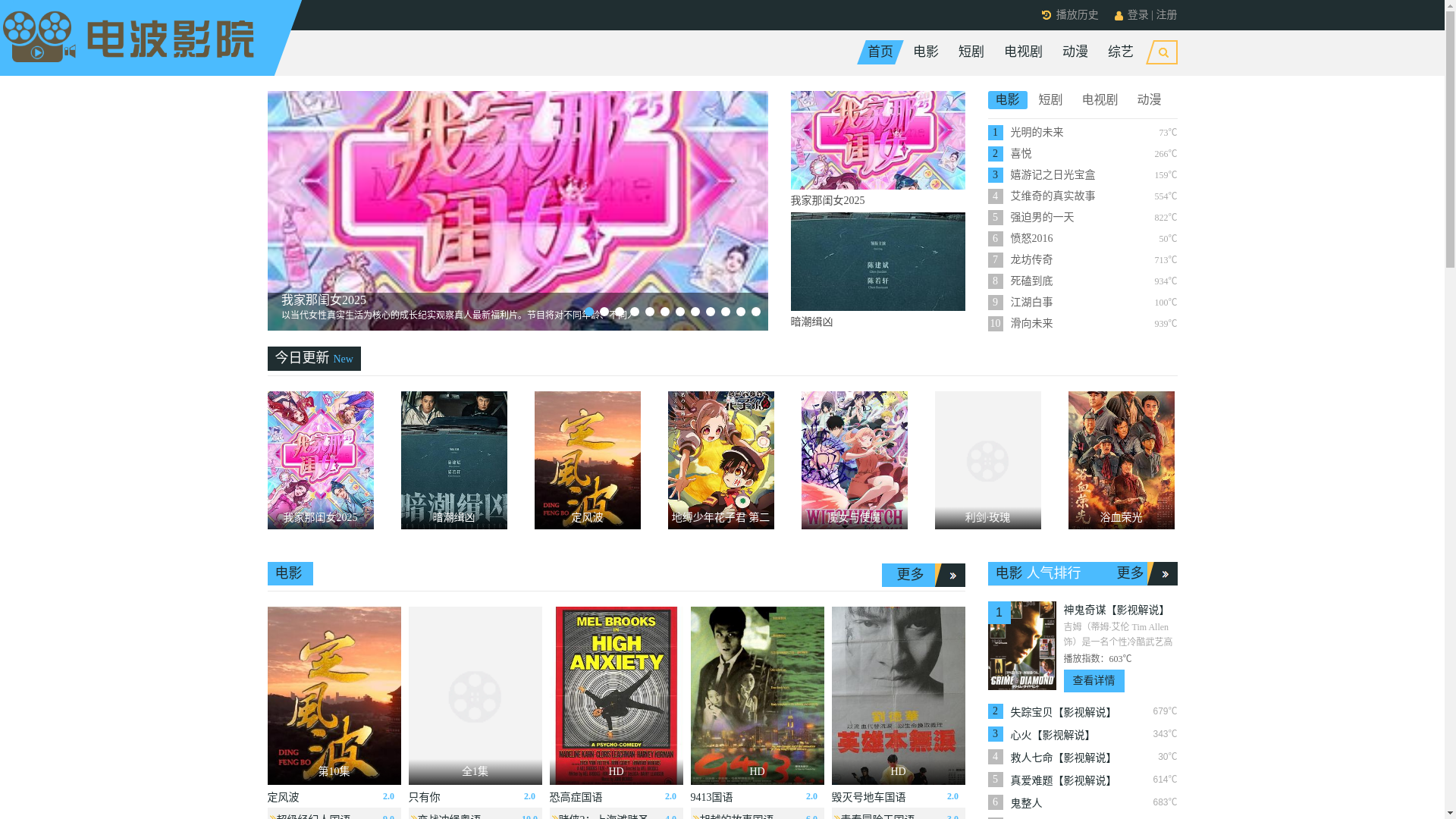Switch ranking list to 动漫 tab

[1150, 100]
